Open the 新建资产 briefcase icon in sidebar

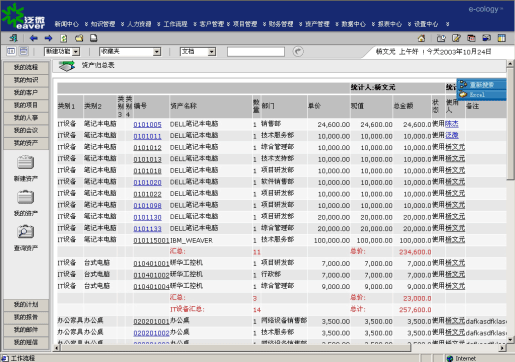tap(26, 163)
